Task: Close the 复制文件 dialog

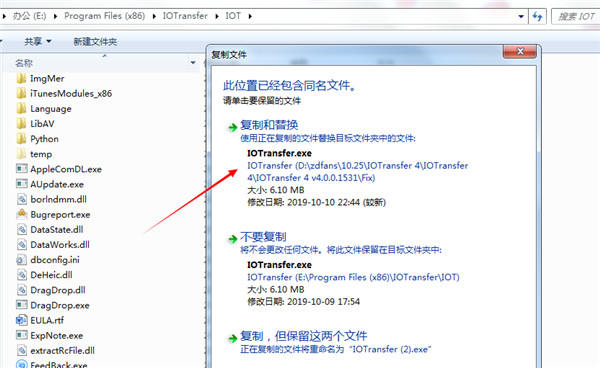Action: point(520,52)
